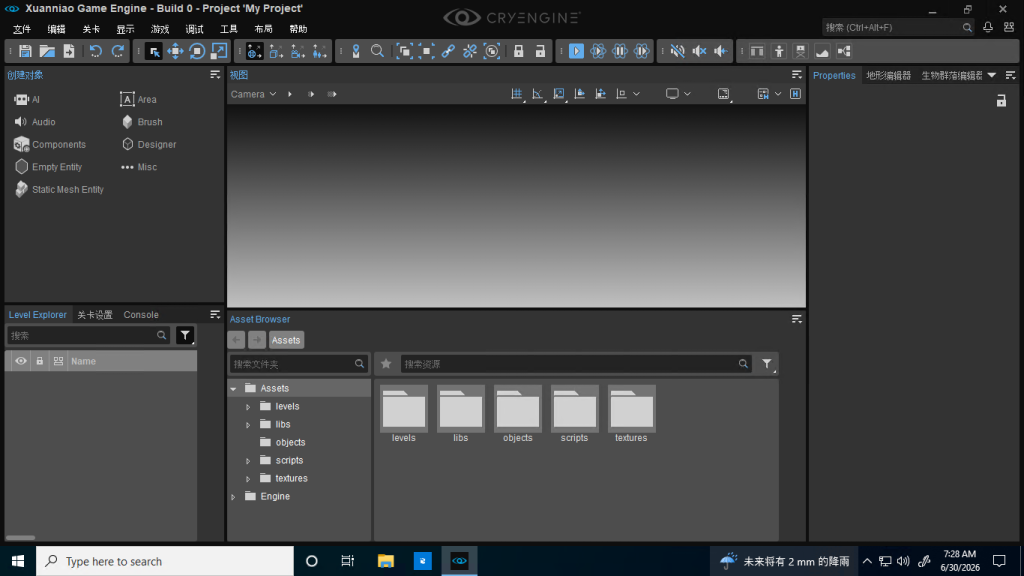1024x576 pixels.
Task: Click the physics step icon
Action: click(x=642, y=51)
